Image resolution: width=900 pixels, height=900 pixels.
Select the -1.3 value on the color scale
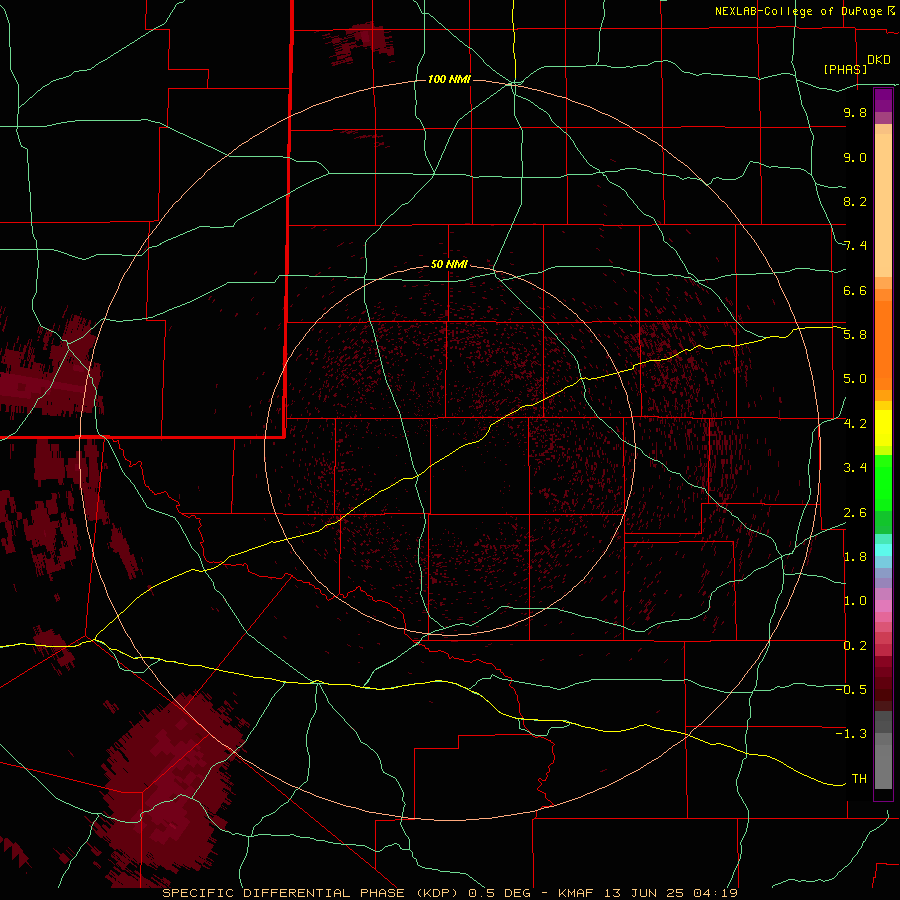851,734
